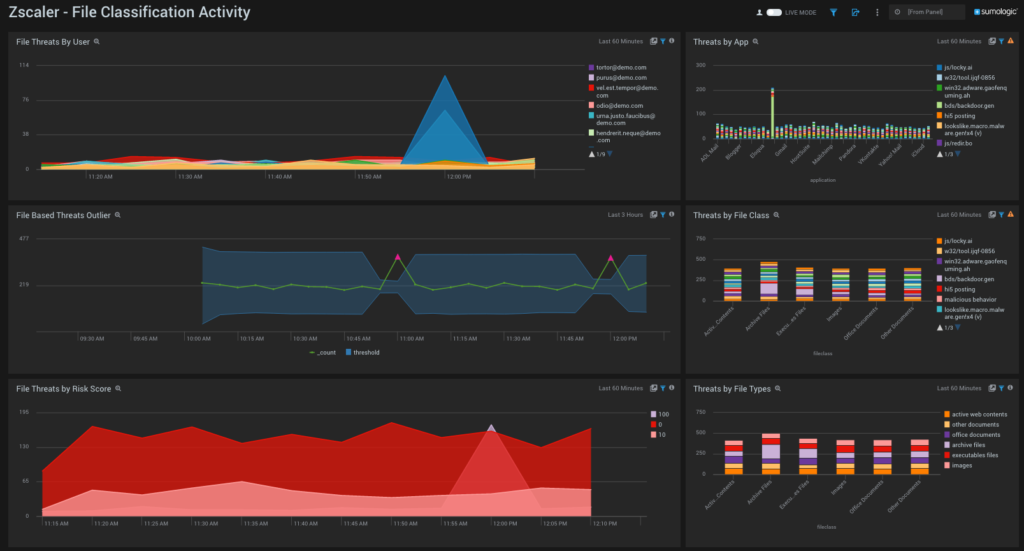The image size is (1024, 551).
Task: Click filter icon in Threats by App panel
Action: pyautogui.click(x=1001, y=41)
